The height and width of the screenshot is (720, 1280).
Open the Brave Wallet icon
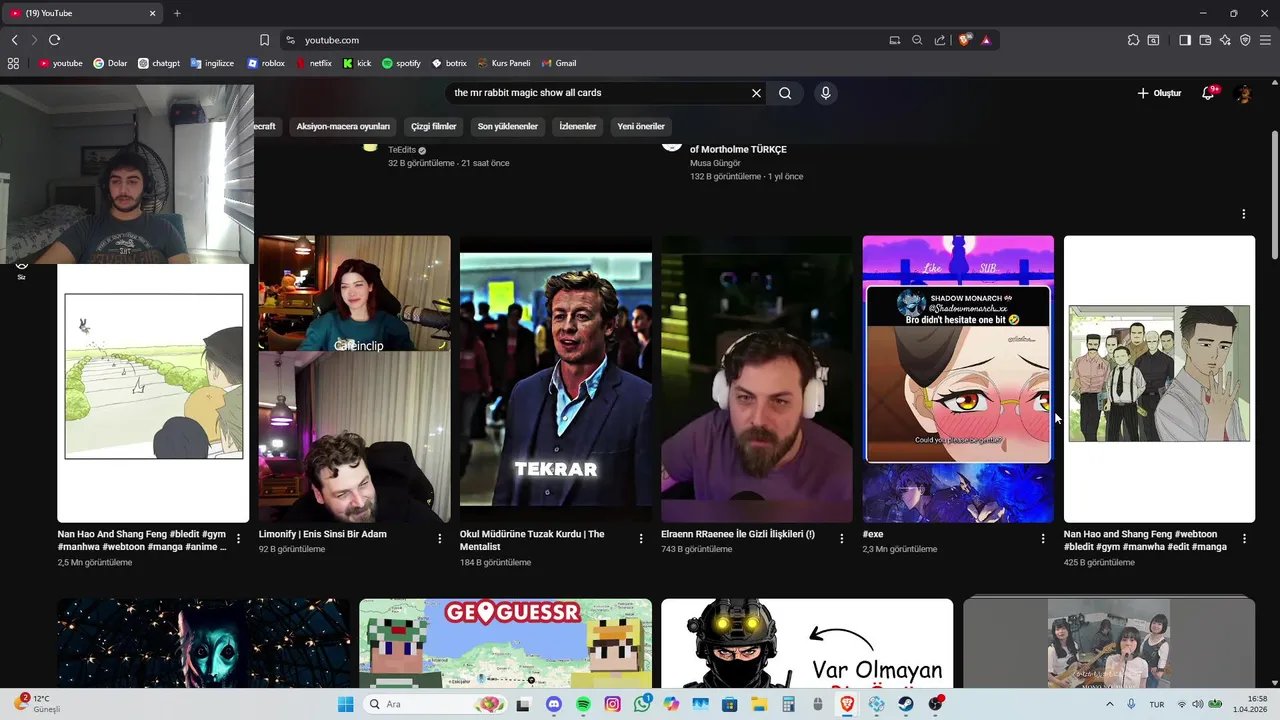click(x=1205, y=40)
